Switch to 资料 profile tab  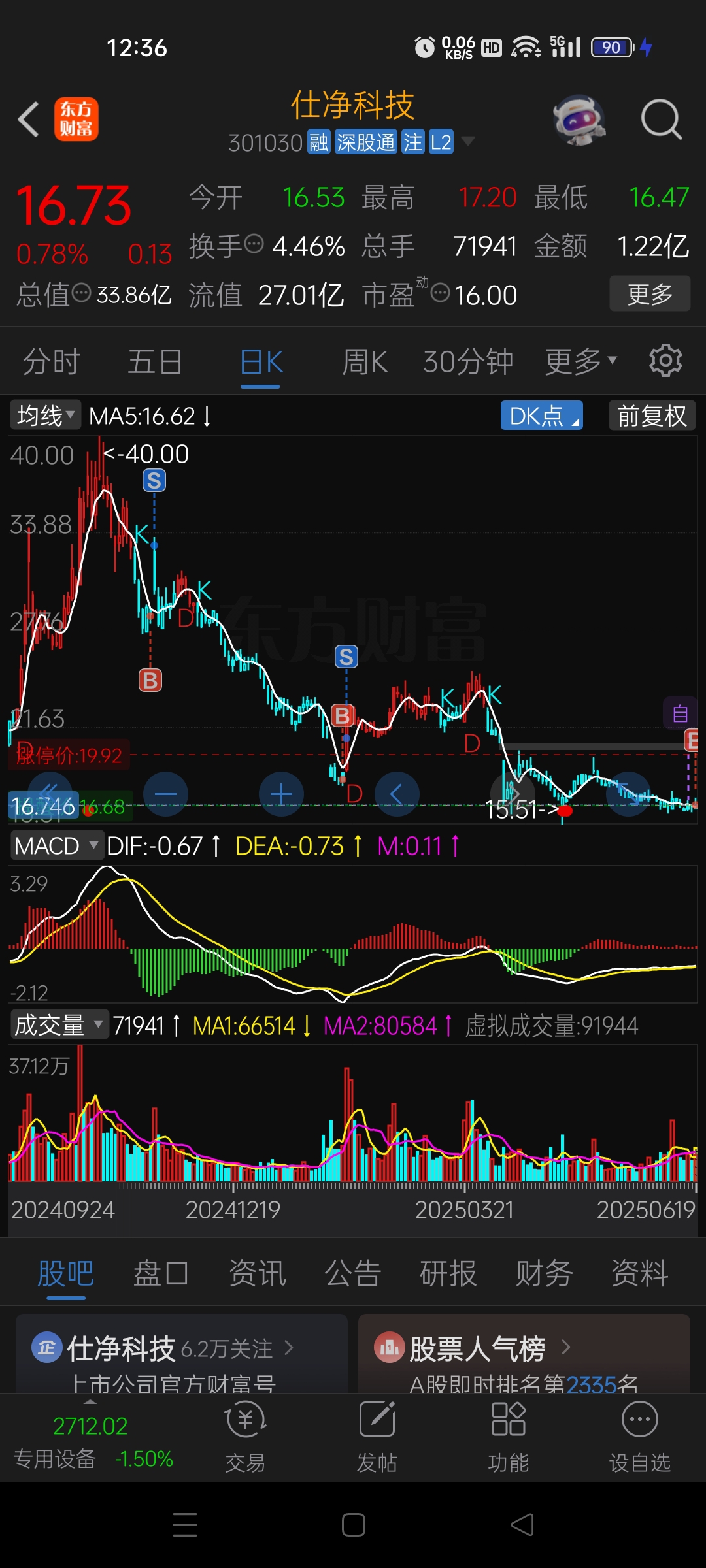tap(639, 1273)
